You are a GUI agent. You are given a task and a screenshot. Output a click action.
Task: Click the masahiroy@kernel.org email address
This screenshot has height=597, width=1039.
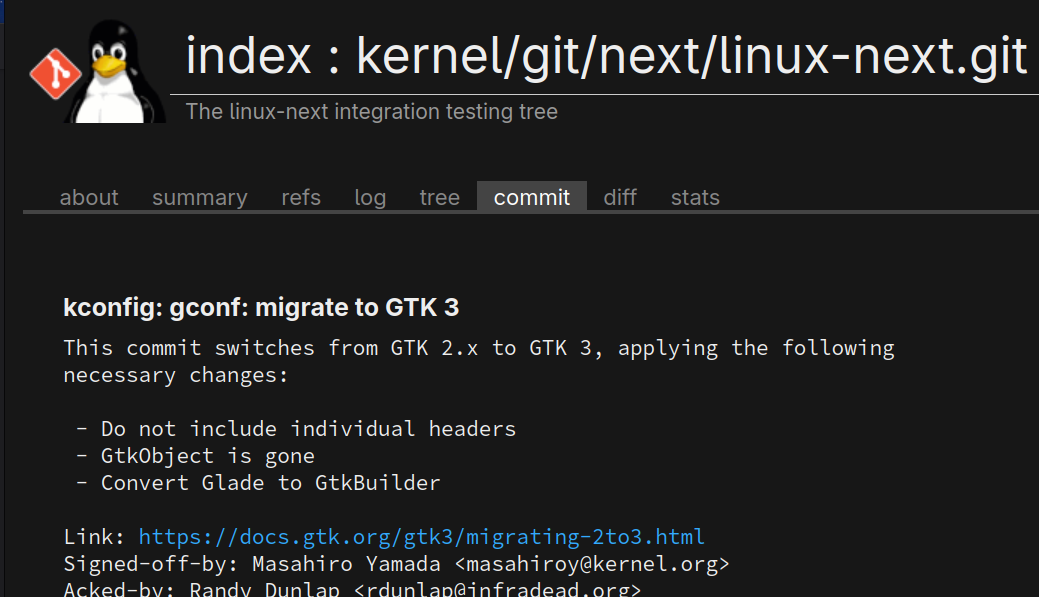point(592,564)
